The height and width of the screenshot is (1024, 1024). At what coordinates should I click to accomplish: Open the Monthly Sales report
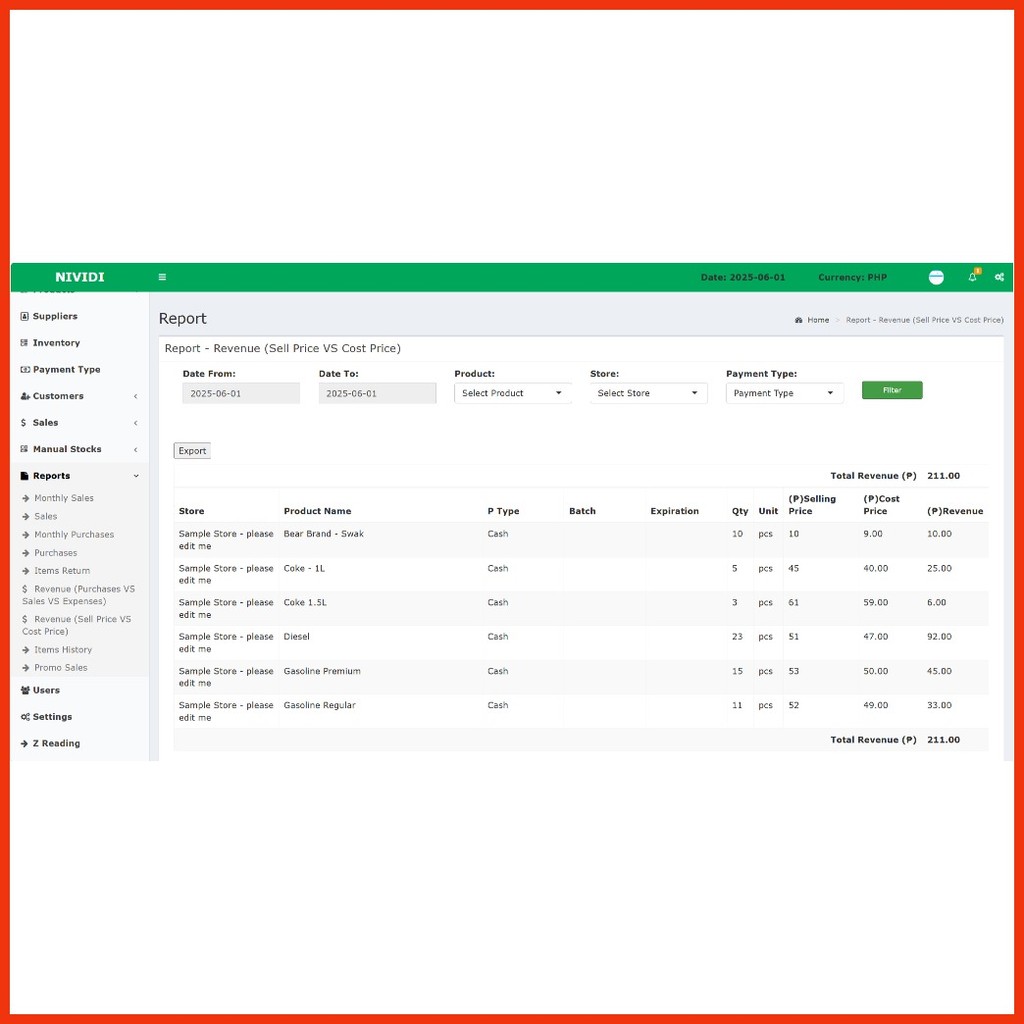tap(64, 498)
